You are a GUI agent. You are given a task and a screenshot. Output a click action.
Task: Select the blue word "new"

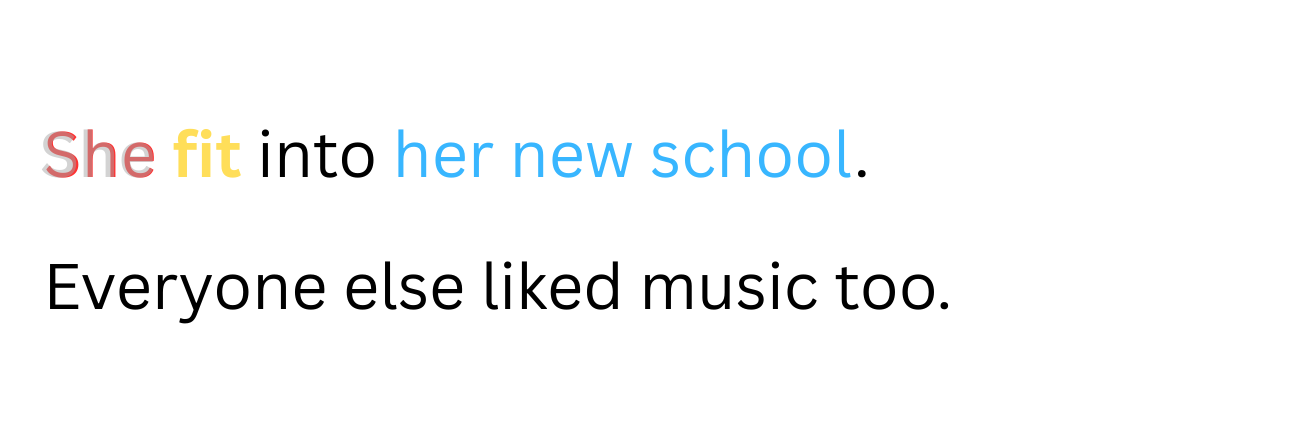click(x=572, y=162)
